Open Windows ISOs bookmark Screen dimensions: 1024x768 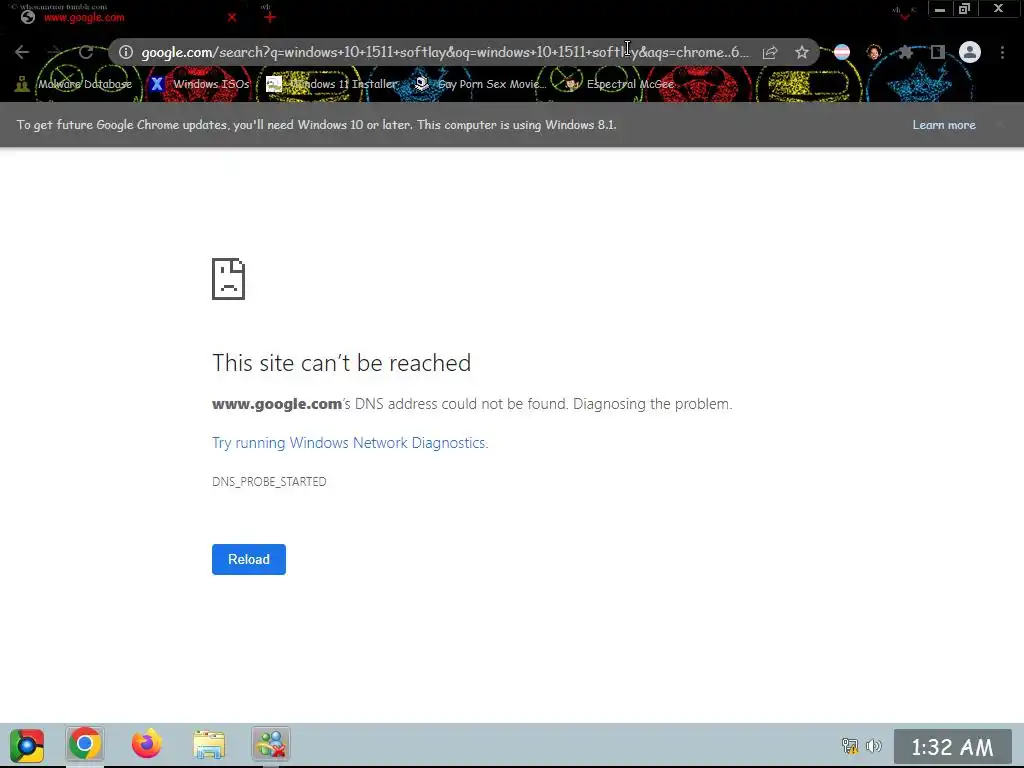199,84
